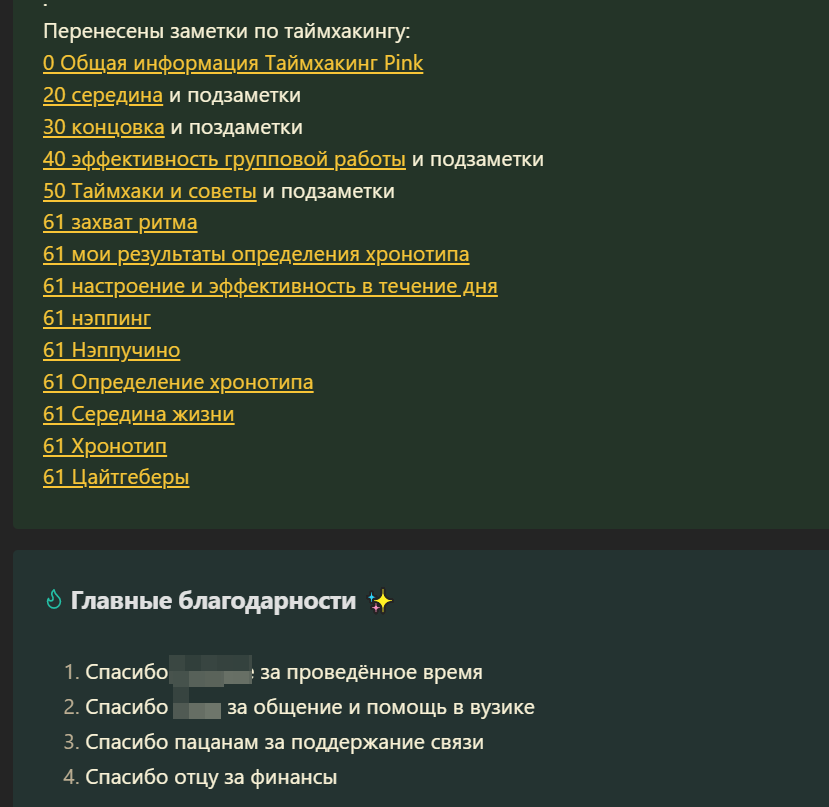Open 61 Определение хронотипа link

coord(178,382)
